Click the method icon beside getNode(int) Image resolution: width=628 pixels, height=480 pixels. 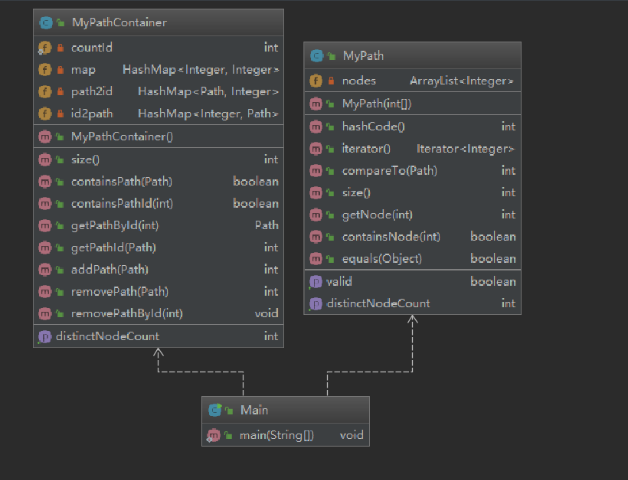tap(316, 215)
